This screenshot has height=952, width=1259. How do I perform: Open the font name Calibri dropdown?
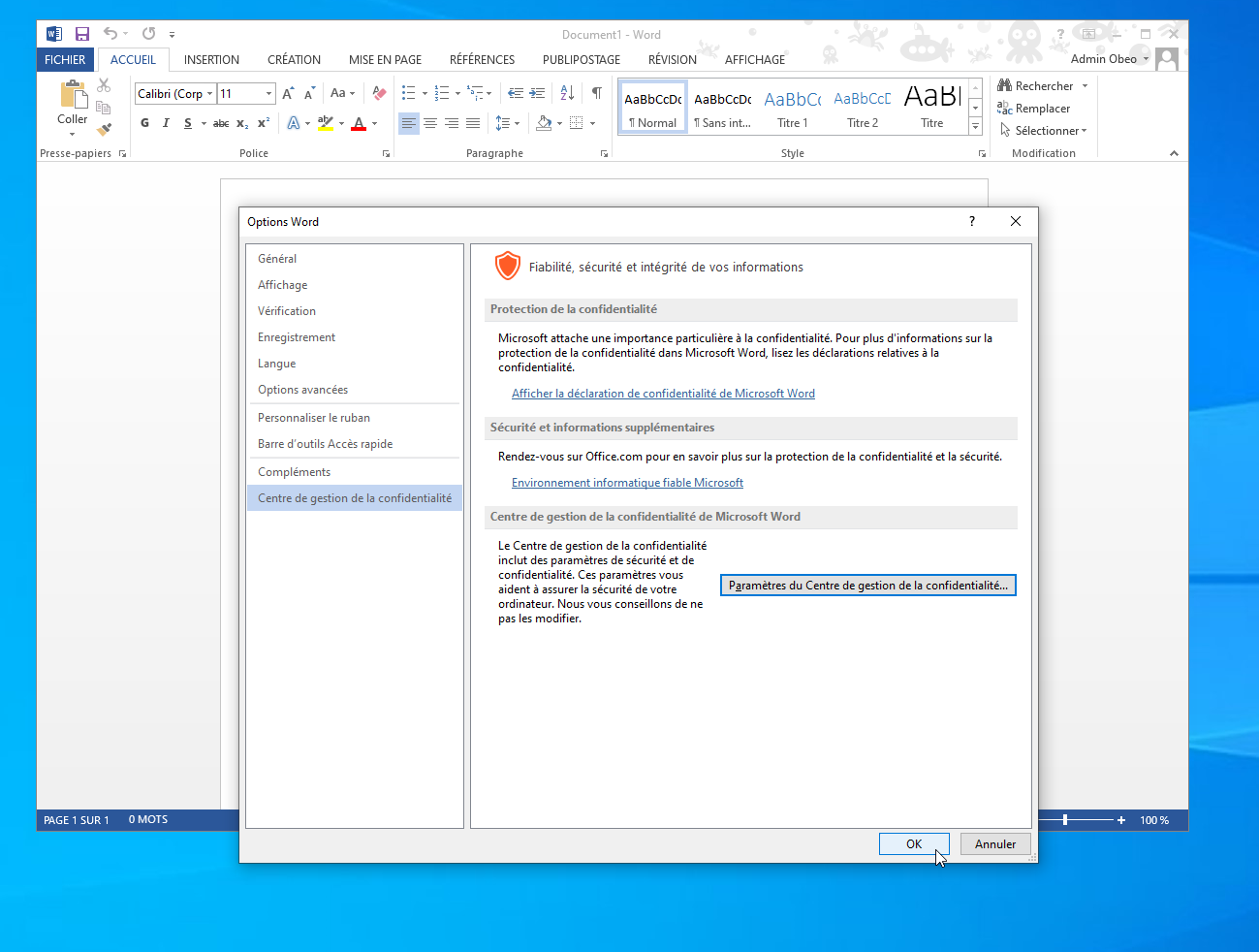pyautogui.click(x=209, y=93)
